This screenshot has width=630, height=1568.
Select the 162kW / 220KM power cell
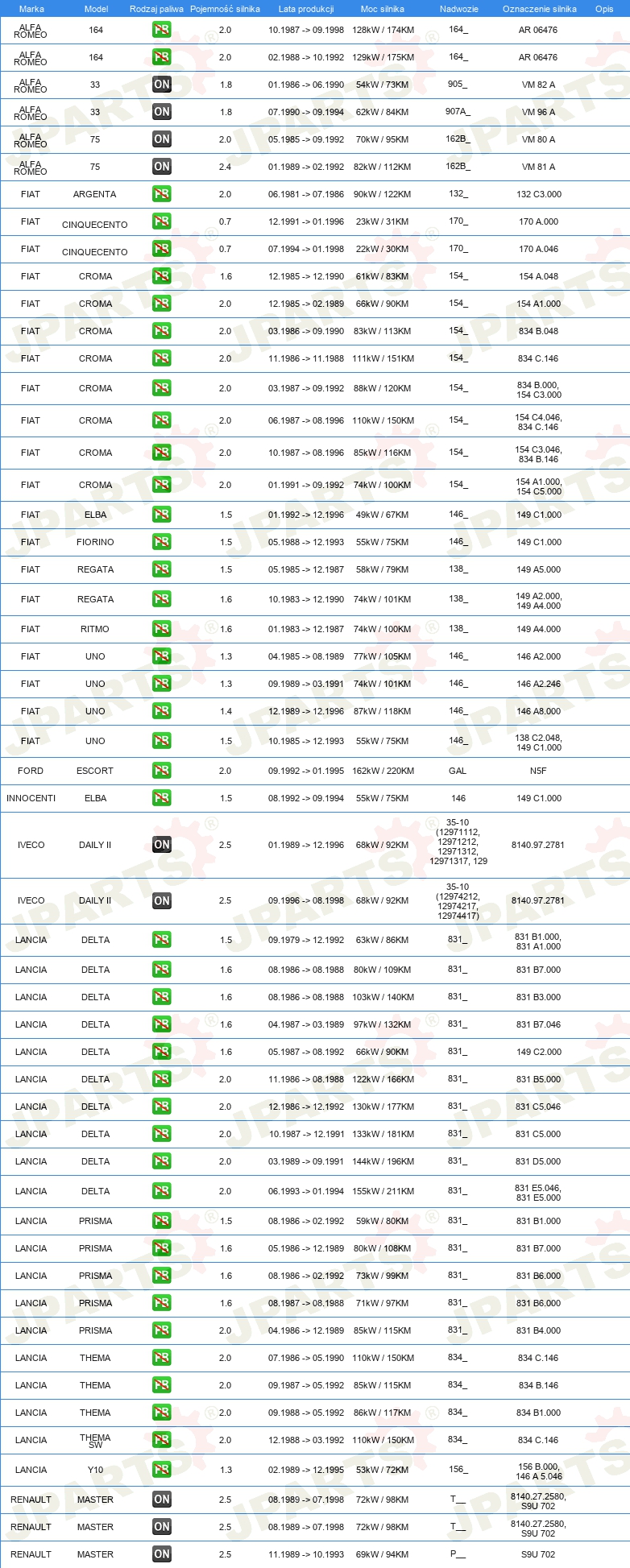tap(383, 771)
